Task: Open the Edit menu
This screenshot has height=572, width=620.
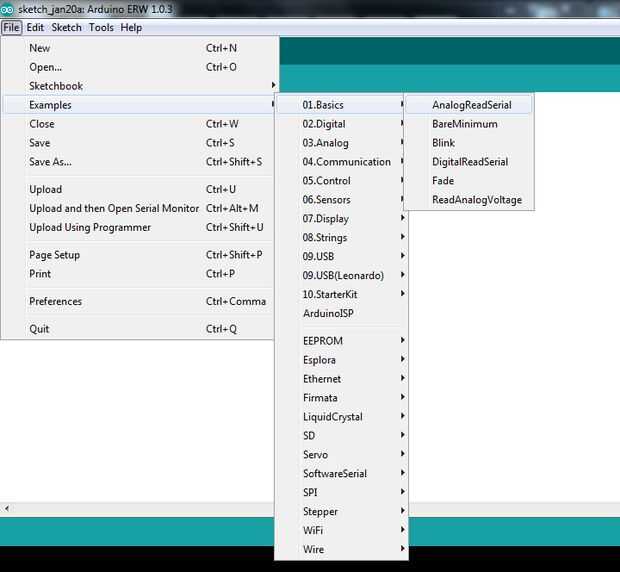Action: point(35,28)
